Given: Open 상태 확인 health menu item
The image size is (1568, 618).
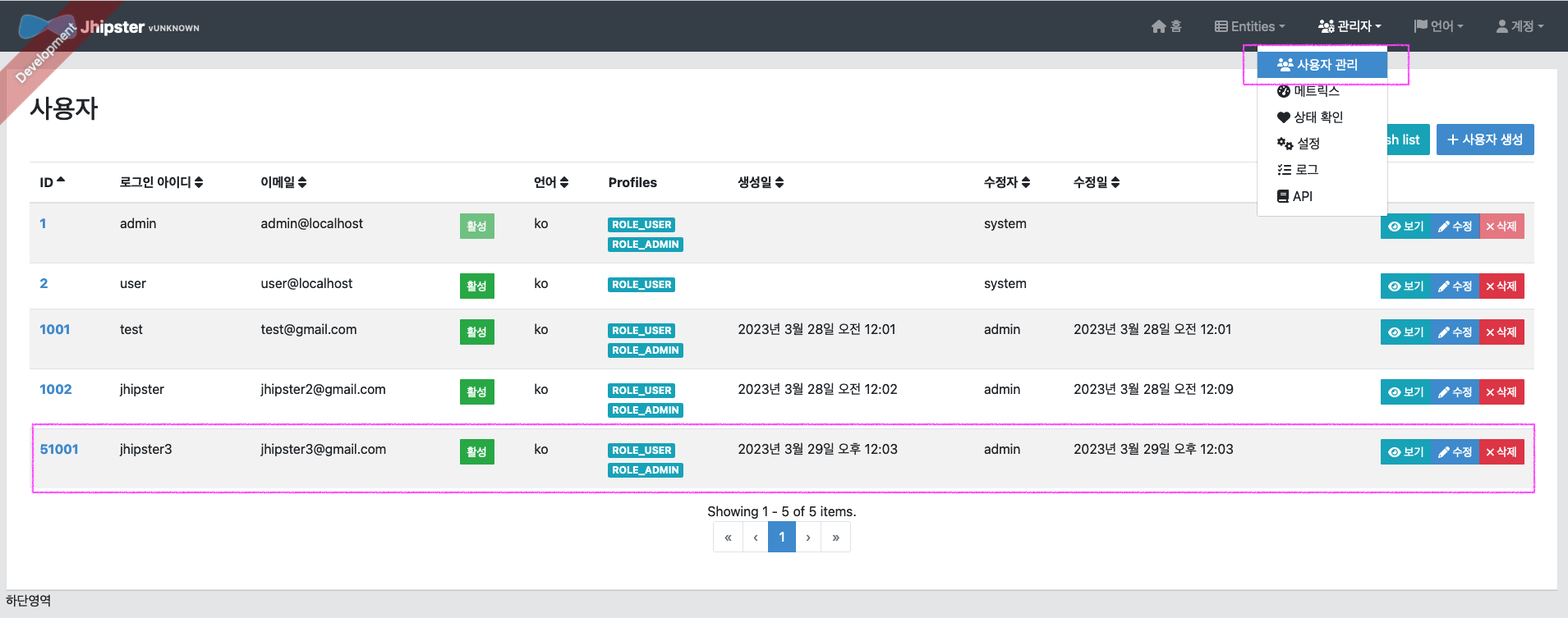Looking at the screenshot, I should (x=1322, y=117).
